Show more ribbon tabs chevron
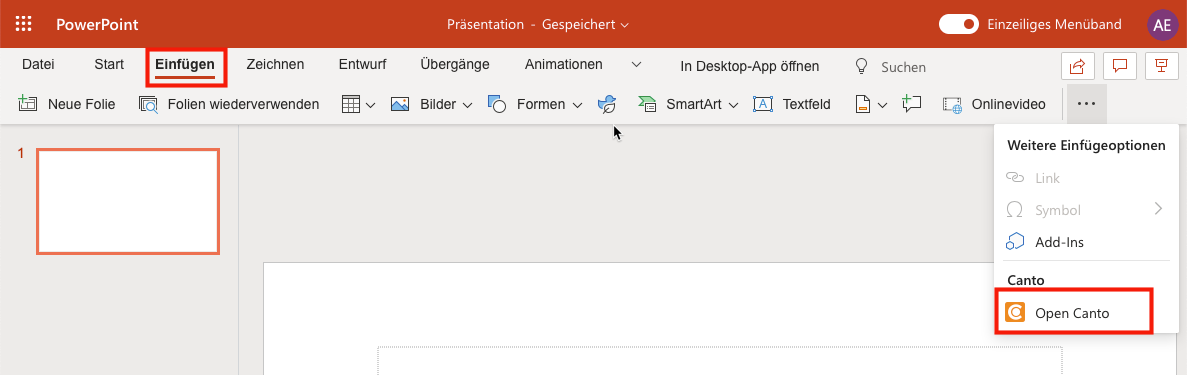Viewport: 1187px width, 375px height. pos(637,64)
